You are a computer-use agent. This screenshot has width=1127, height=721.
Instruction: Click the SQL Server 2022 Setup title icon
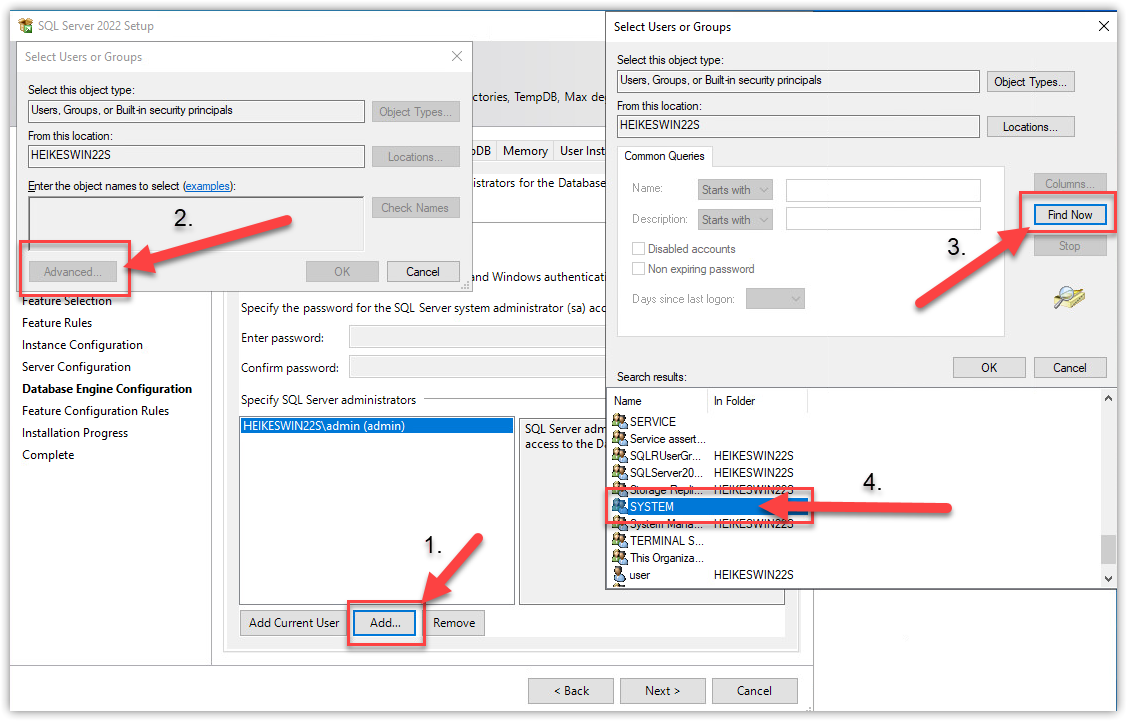click(26, 26)
